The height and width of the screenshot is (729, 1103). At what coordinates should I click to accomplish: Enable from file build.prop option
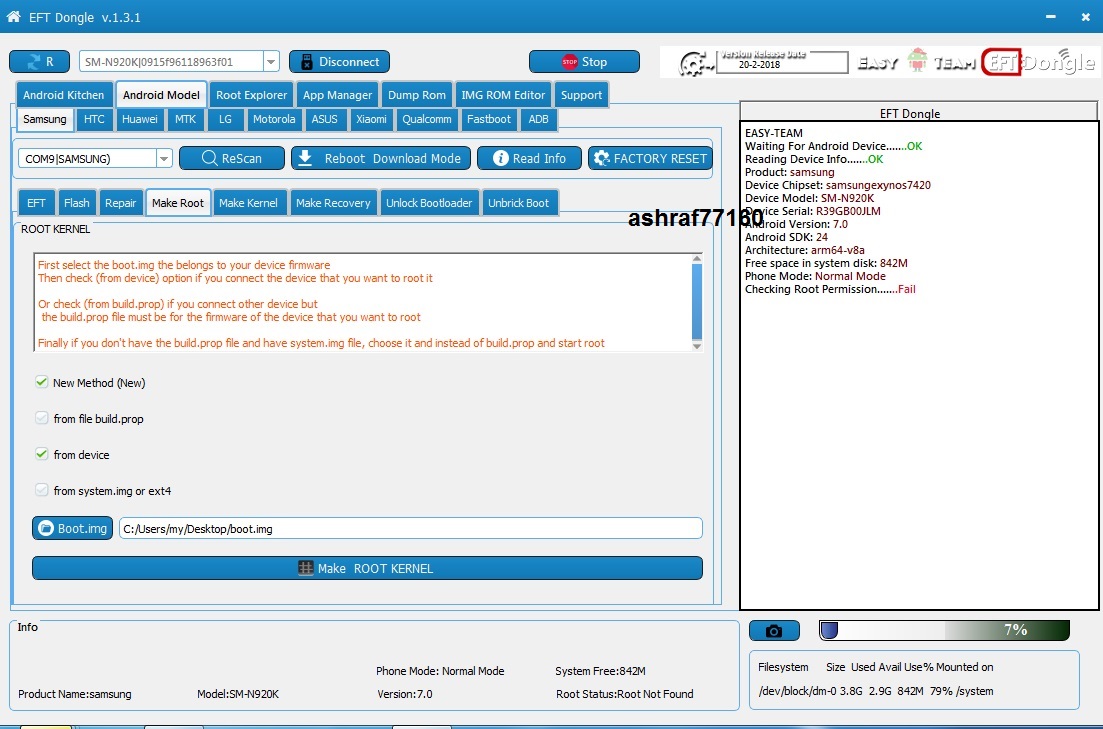42,418
